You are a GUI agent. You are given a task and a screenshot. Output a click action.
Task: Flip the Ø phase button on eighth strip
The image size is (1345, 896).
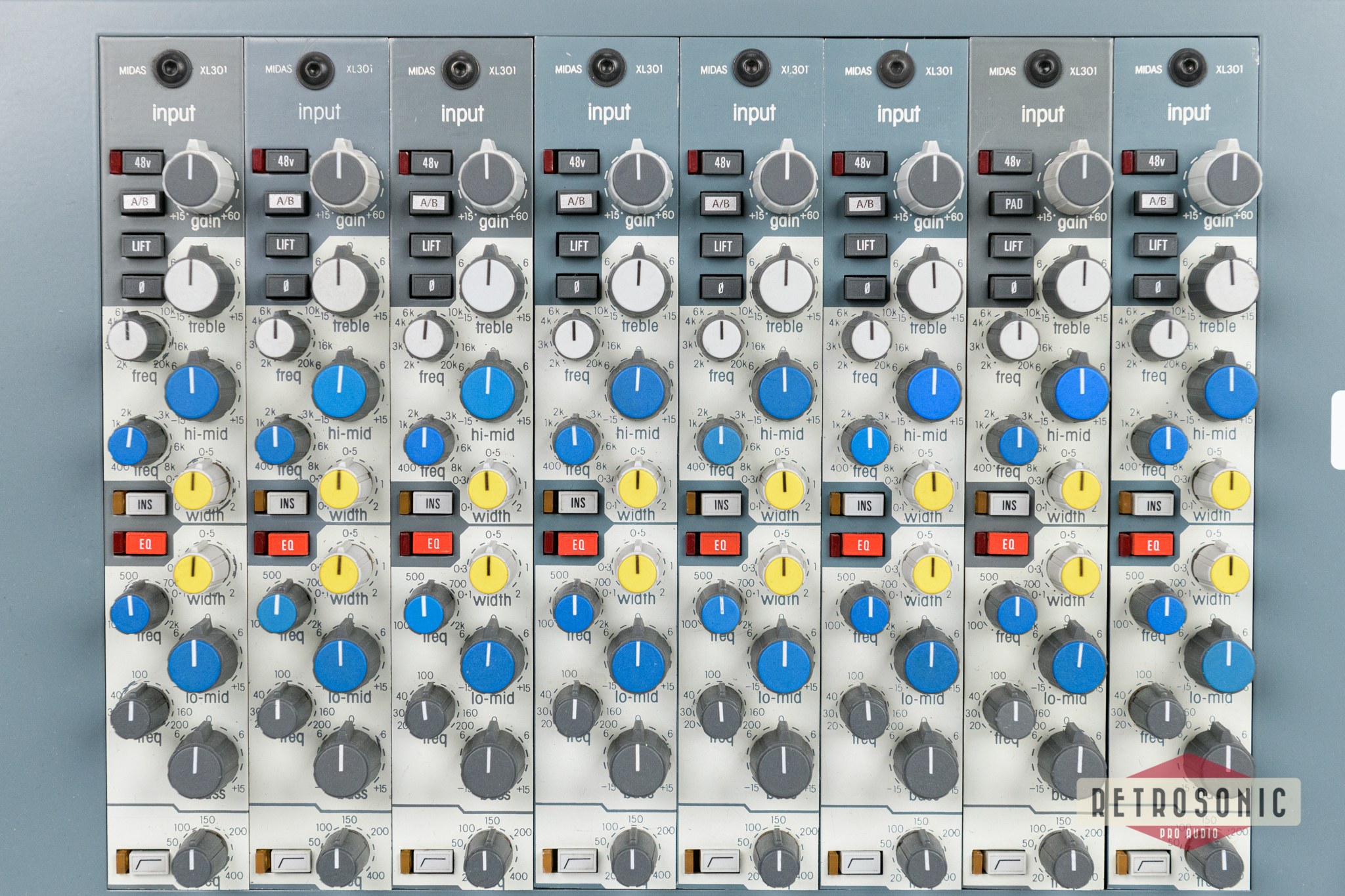coord(1157,287)
